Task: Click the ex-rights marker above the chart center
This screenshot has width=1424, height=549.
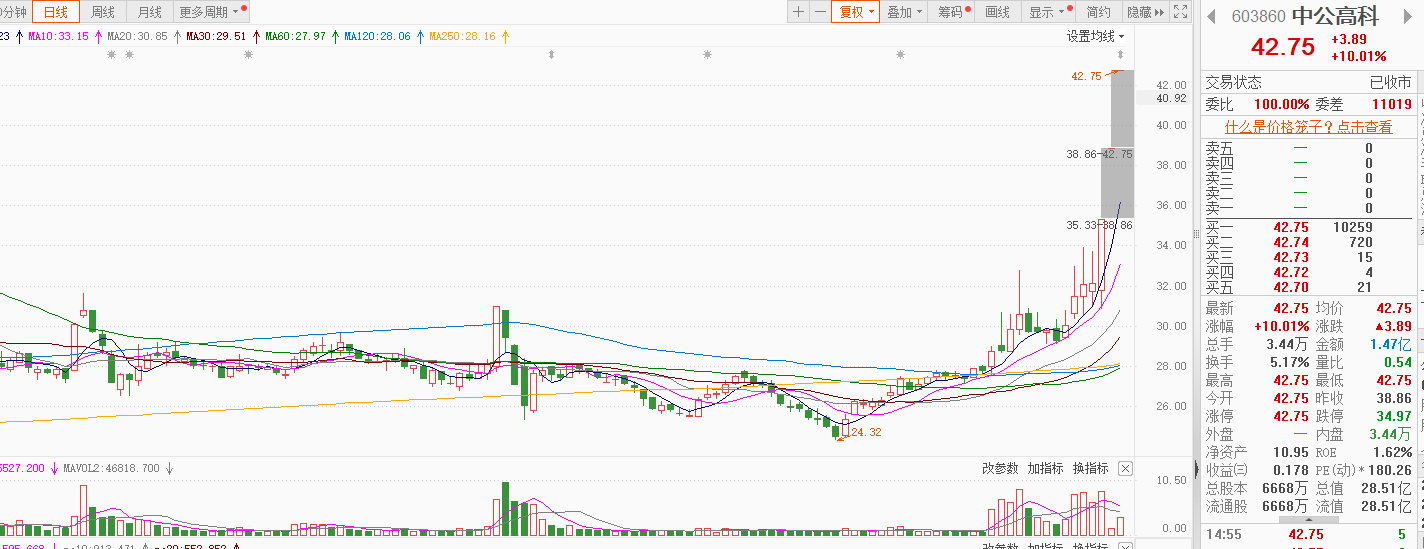Action: [x=551, y=54]
